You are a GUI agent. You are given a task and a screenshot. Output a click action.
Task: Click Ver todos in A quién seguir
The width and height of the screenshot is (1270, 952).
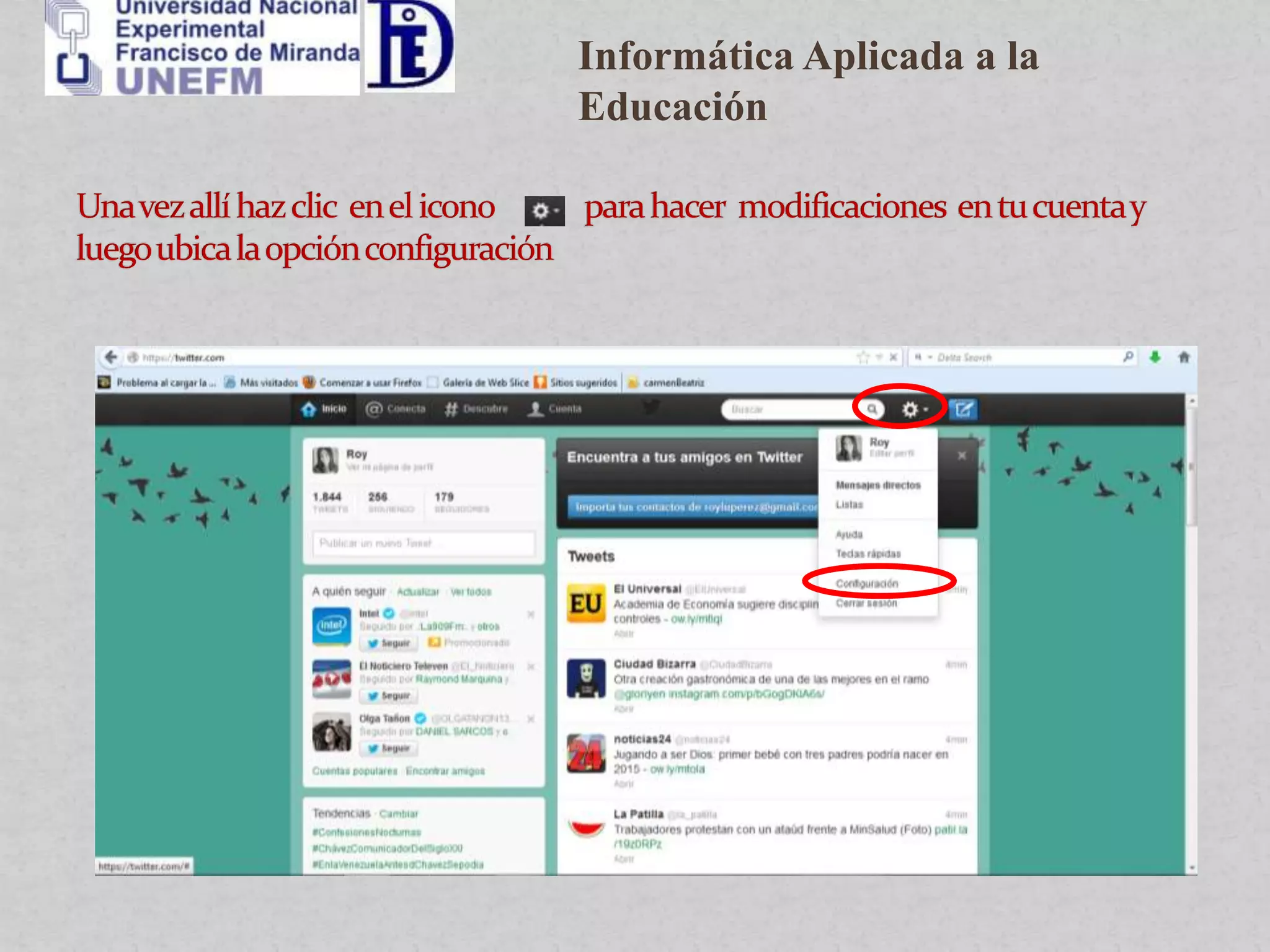[471, 592]
